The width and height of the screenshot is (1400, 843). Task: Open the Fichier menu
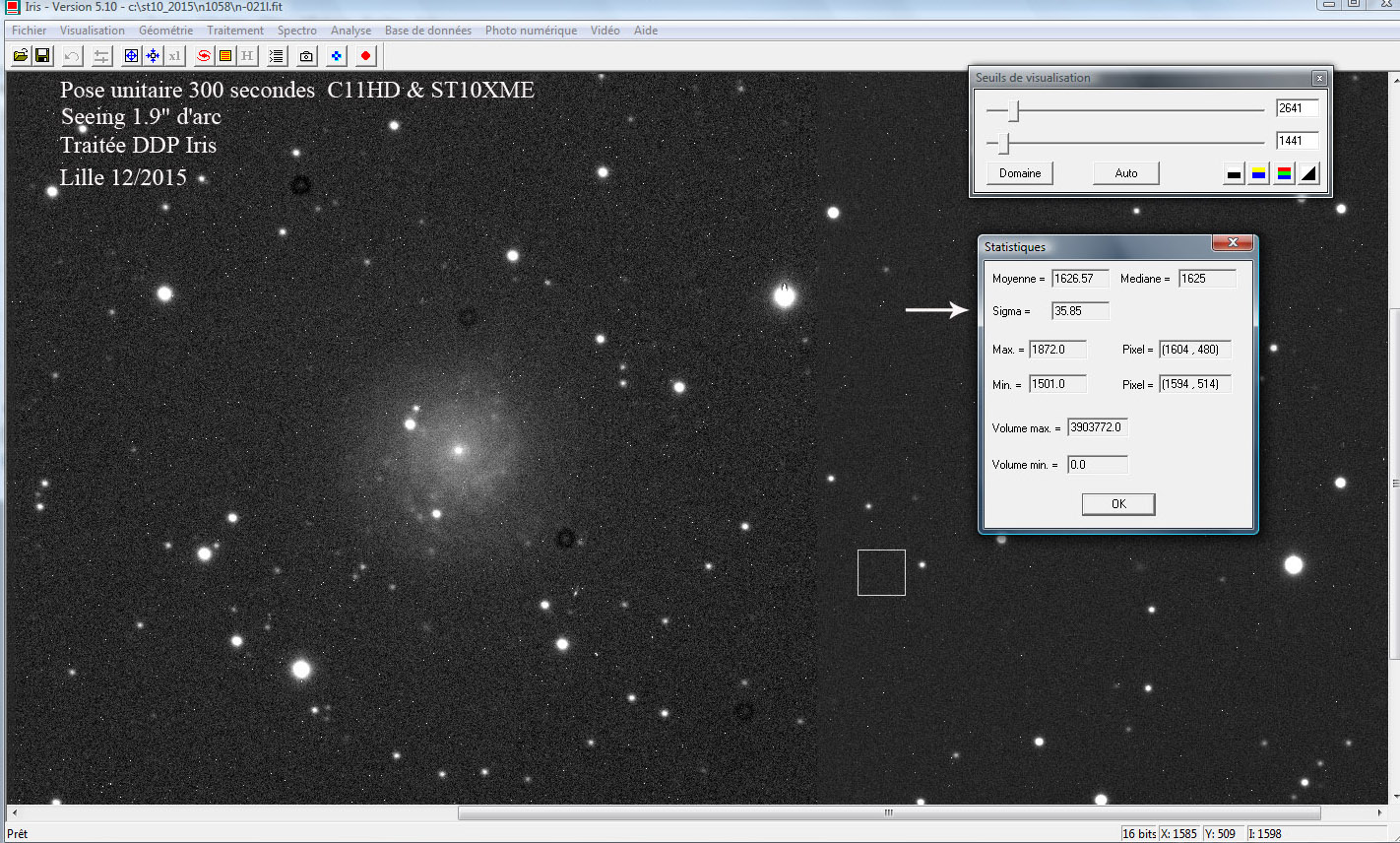pyautogui.click(x=30, y=31)
